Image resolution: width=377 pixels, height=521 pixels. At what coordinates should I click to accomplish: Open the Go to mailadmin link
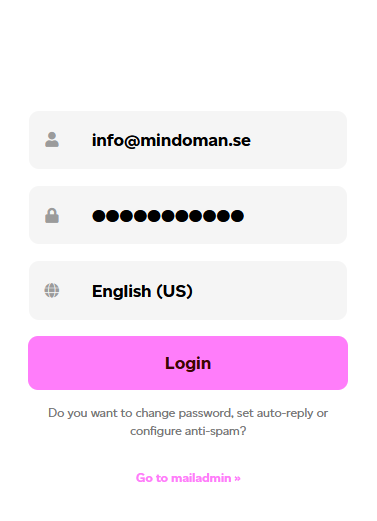click(188, 478)
